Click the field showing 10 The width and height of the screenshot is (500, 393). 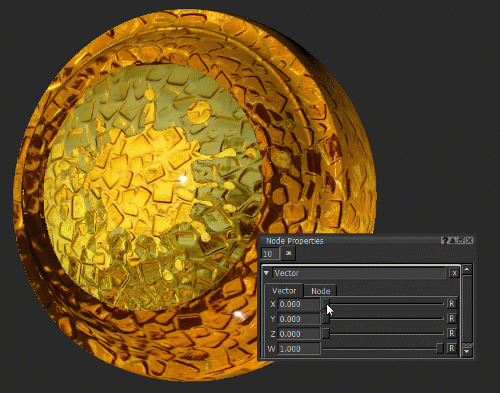pos(270,254)
